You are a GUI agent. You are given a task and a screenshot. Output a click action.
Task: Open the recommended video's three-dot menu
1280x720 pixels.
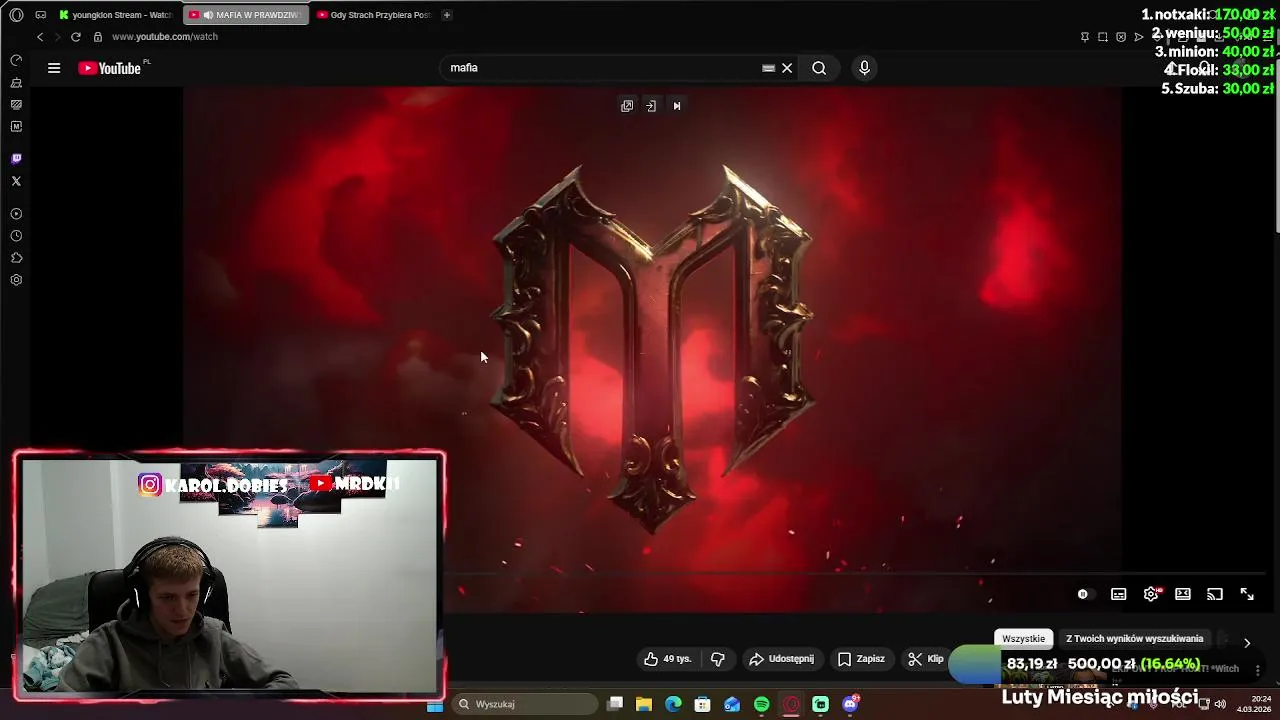click(1258, 671)
